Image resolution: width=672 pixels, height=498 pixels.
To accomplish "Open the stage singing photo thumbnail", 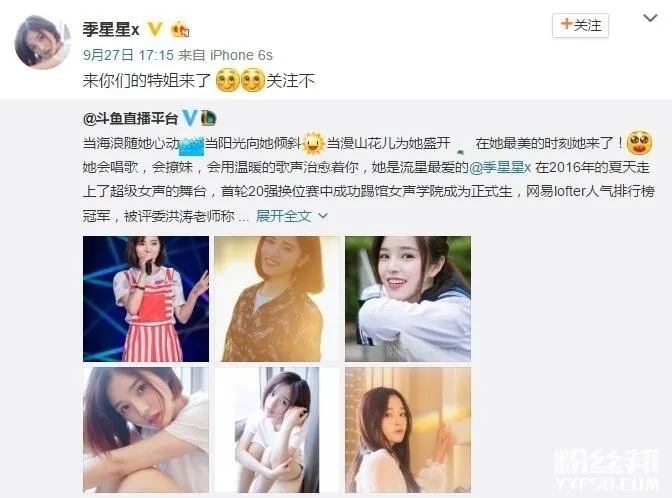I will pos(146,299).
